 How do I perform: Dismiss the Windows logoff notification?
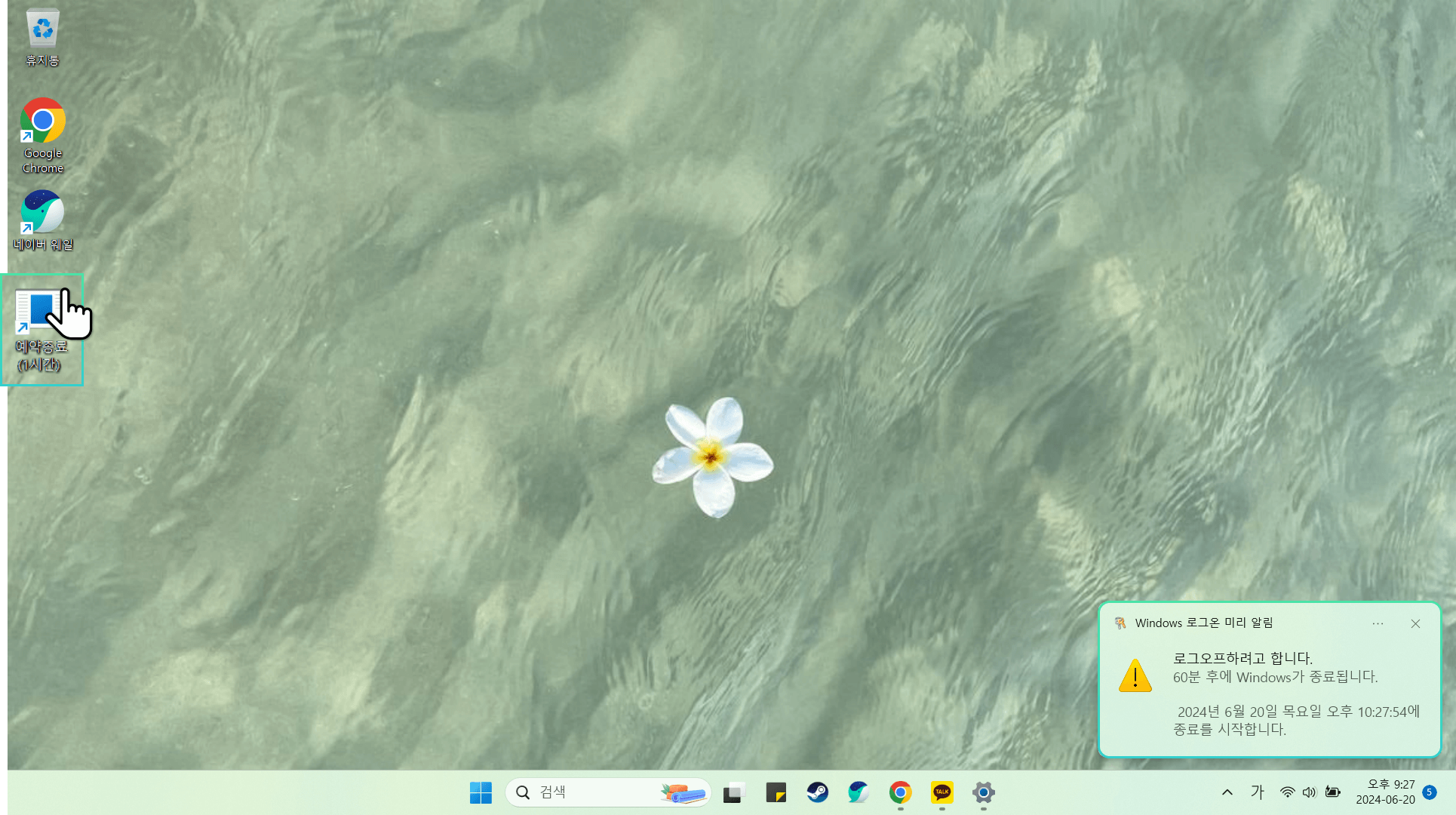click(x=1415, y=623)
